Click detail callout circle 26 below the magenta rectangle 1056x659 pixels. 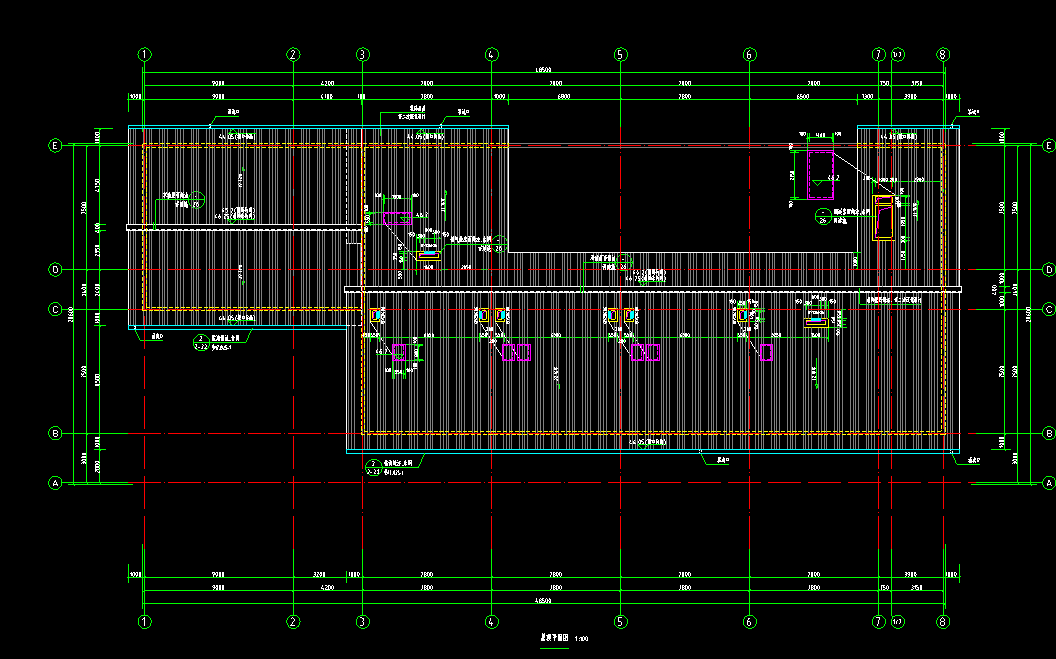tap(822, 214)
